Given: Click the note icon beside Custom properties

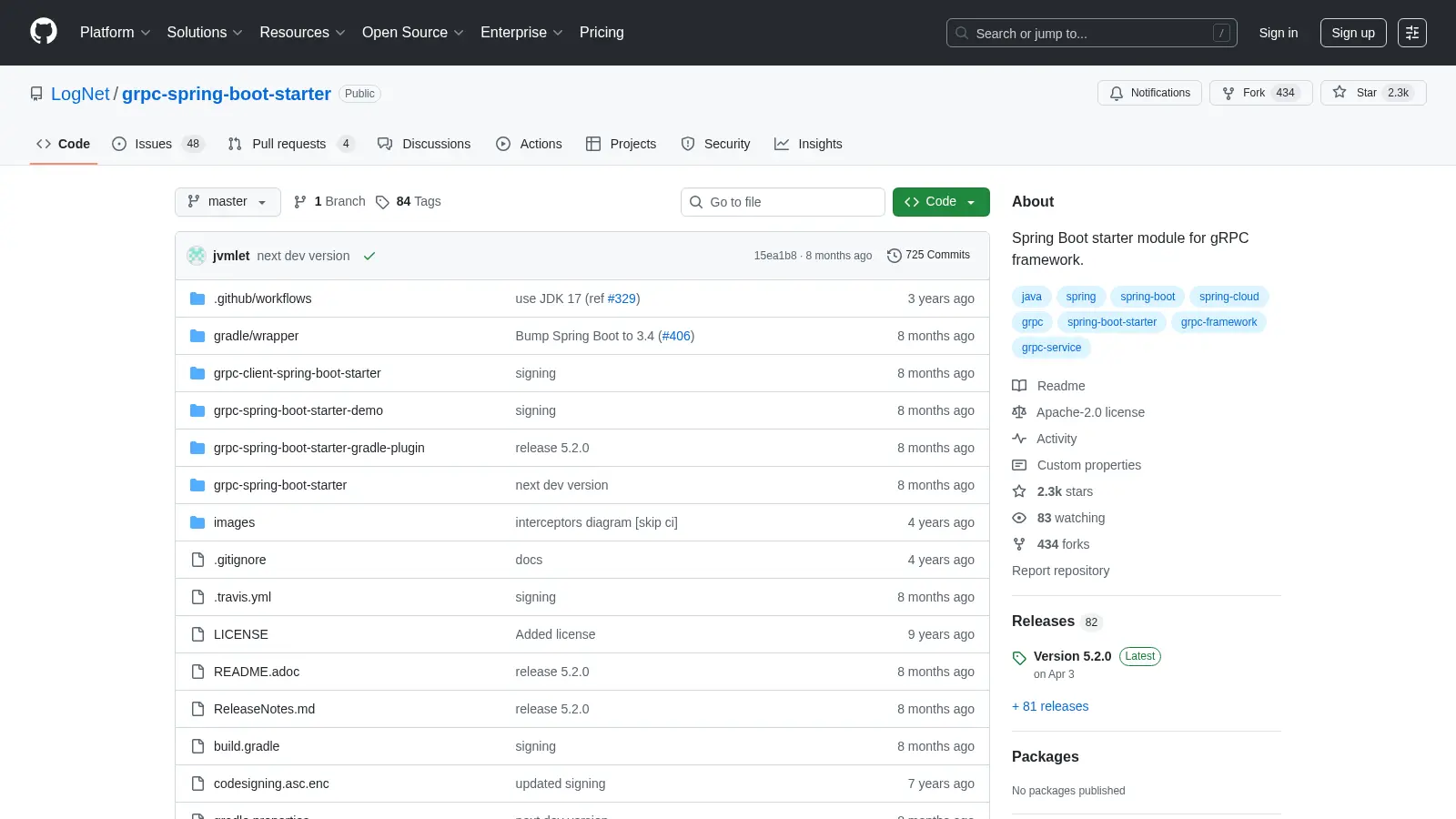Looking at the screenshot, I should [1019, 465].
